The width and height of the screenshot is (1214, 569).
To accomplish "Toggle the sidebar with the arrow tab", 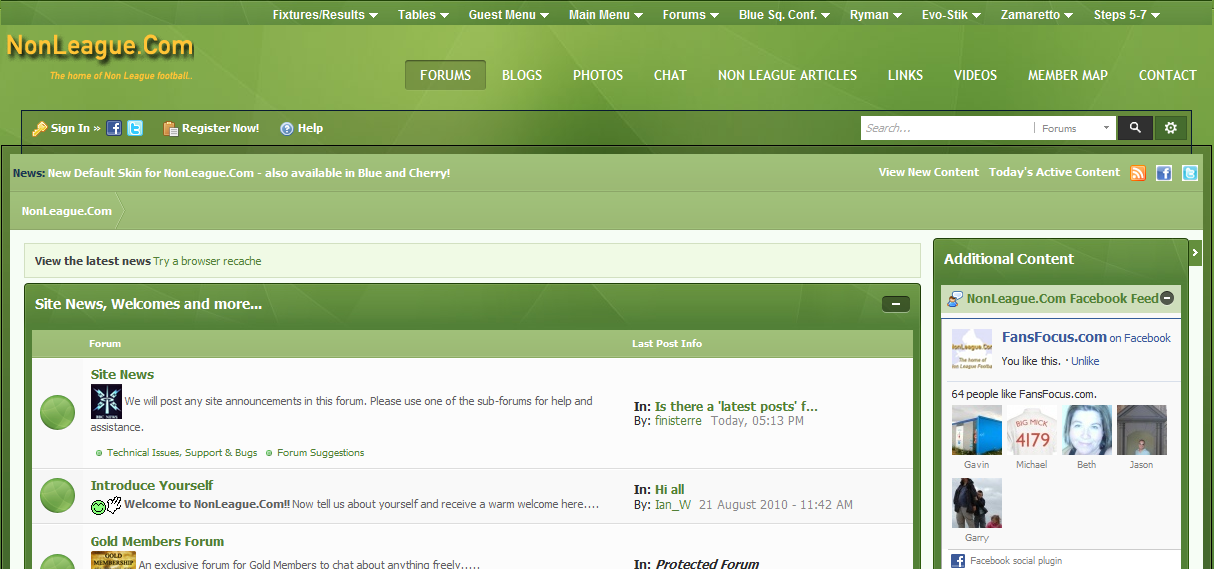I will 1195,254.
